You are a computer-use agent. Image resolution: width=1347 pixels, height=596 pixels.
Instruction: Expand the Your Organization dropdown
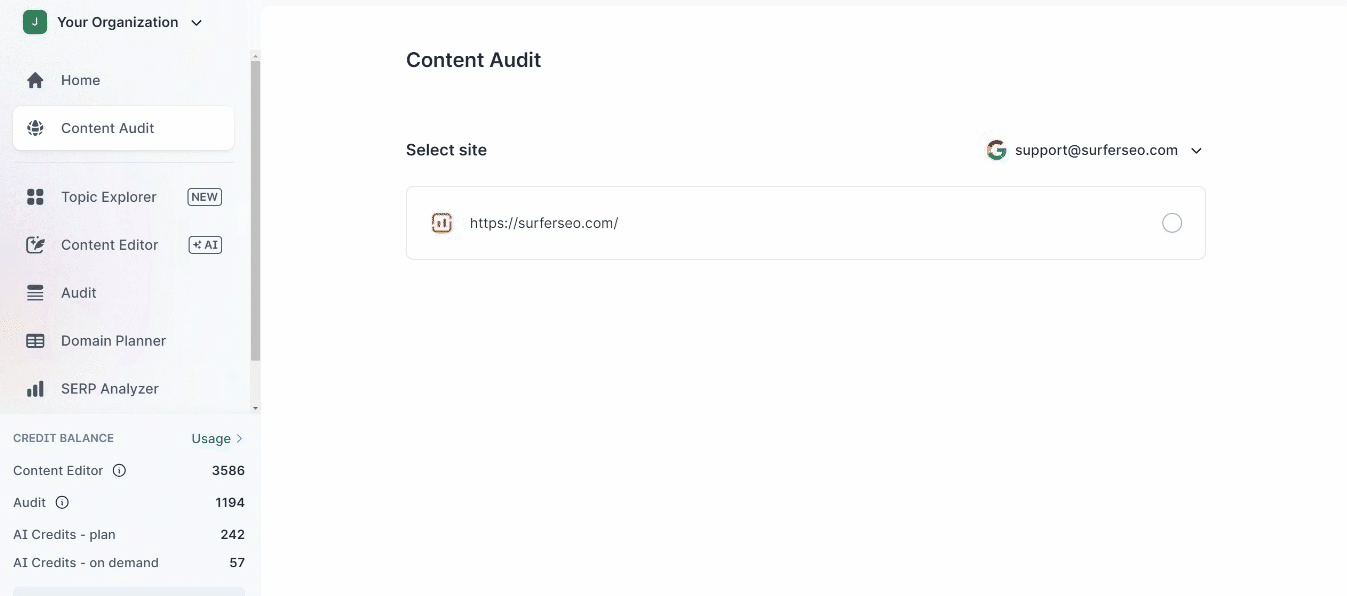point(196,22)
